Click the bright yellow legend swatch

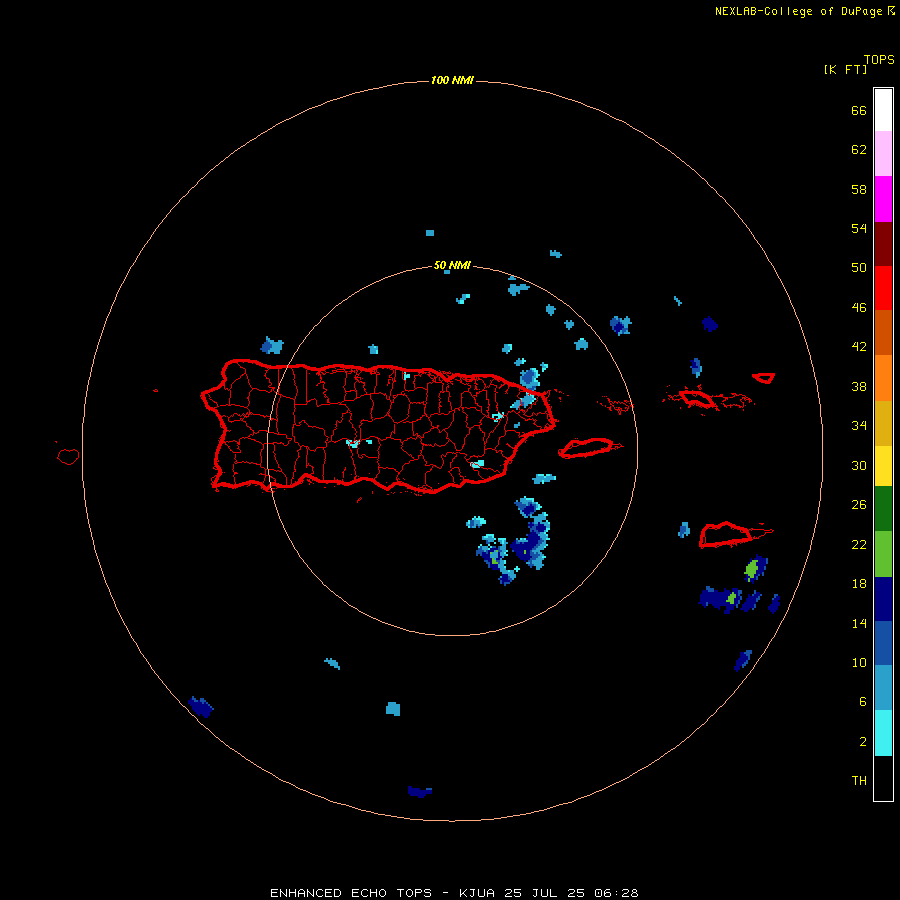coord(883,466)
